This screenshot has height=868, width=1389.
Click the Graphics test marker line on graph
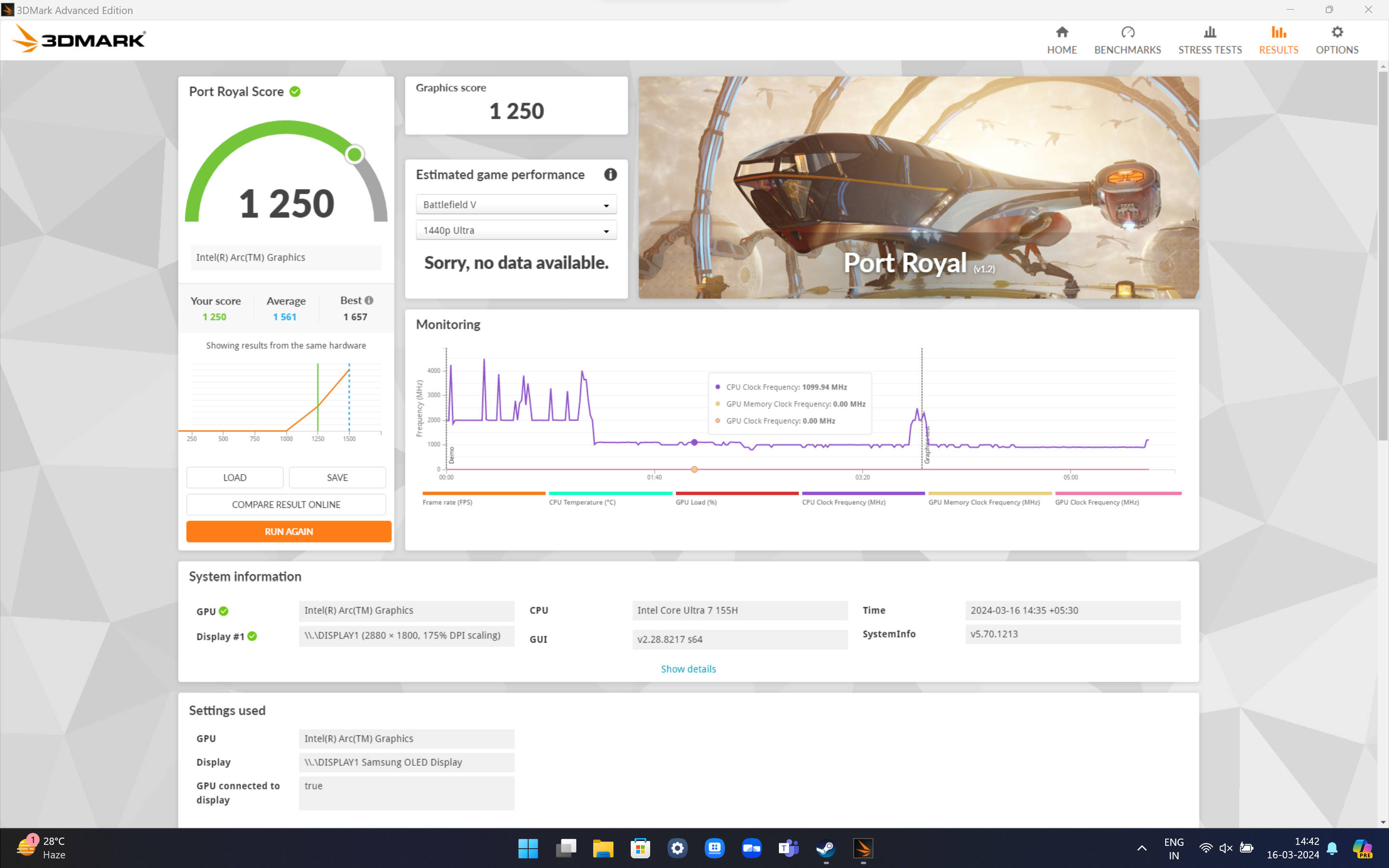[x=922, y=409]
